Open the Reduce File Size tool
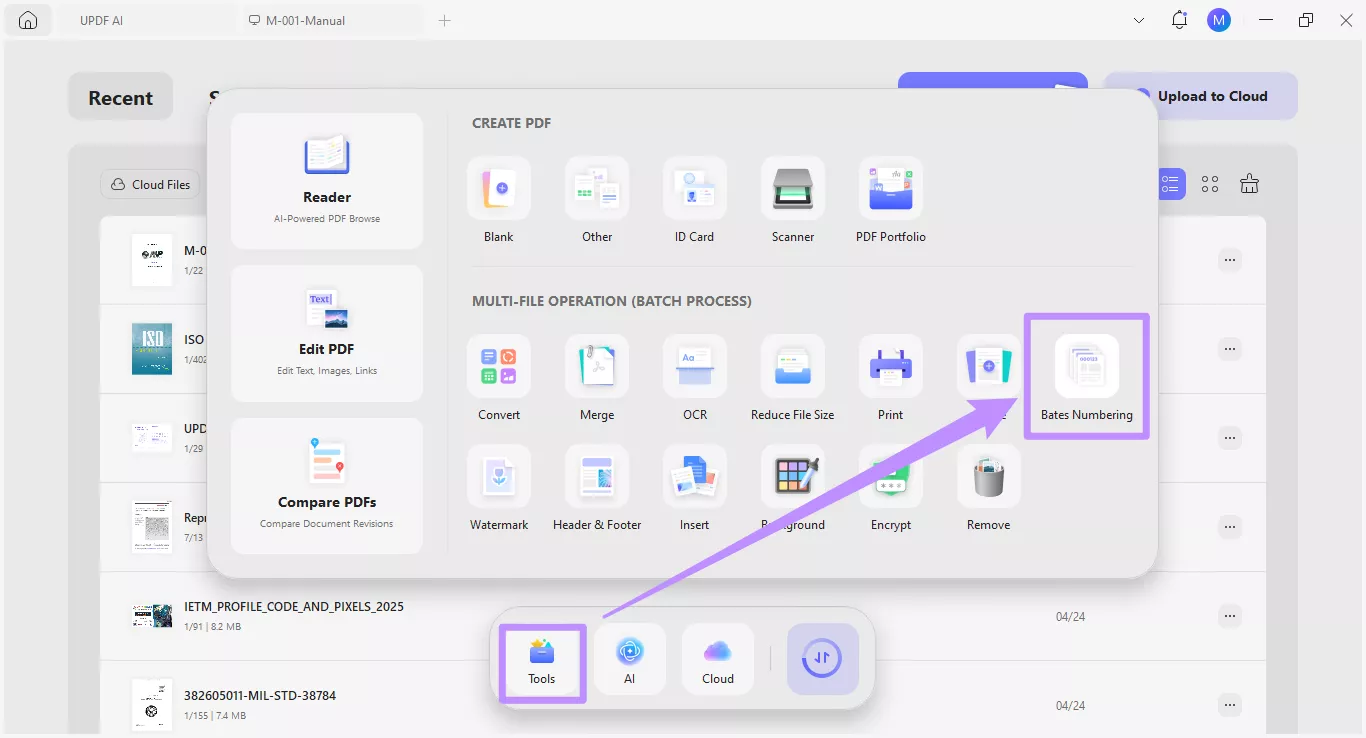1366x738 pixels. [x=793, y=378]
